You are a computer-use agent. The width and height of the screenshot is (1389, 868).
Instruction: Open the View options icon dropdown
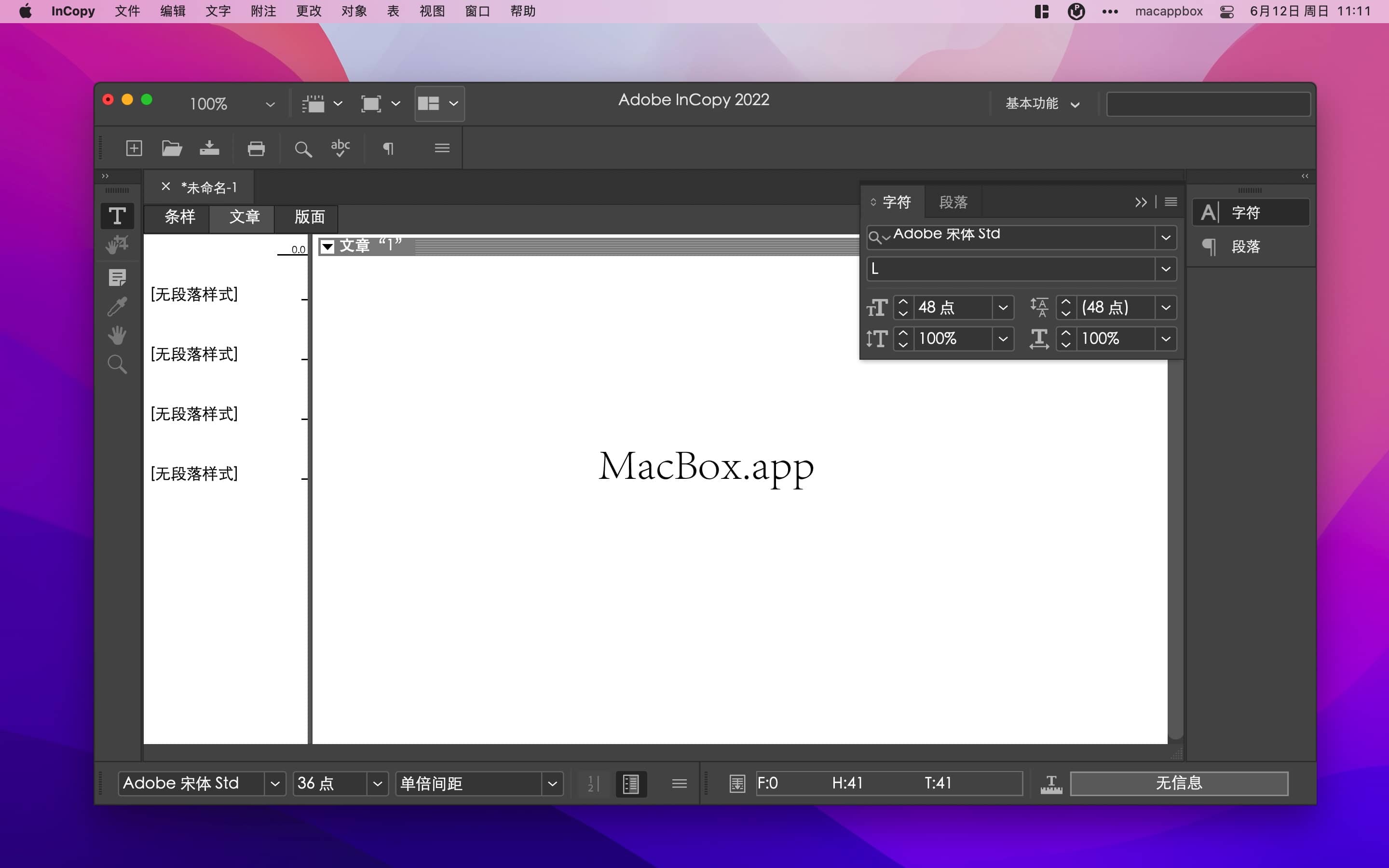[323, 104]
